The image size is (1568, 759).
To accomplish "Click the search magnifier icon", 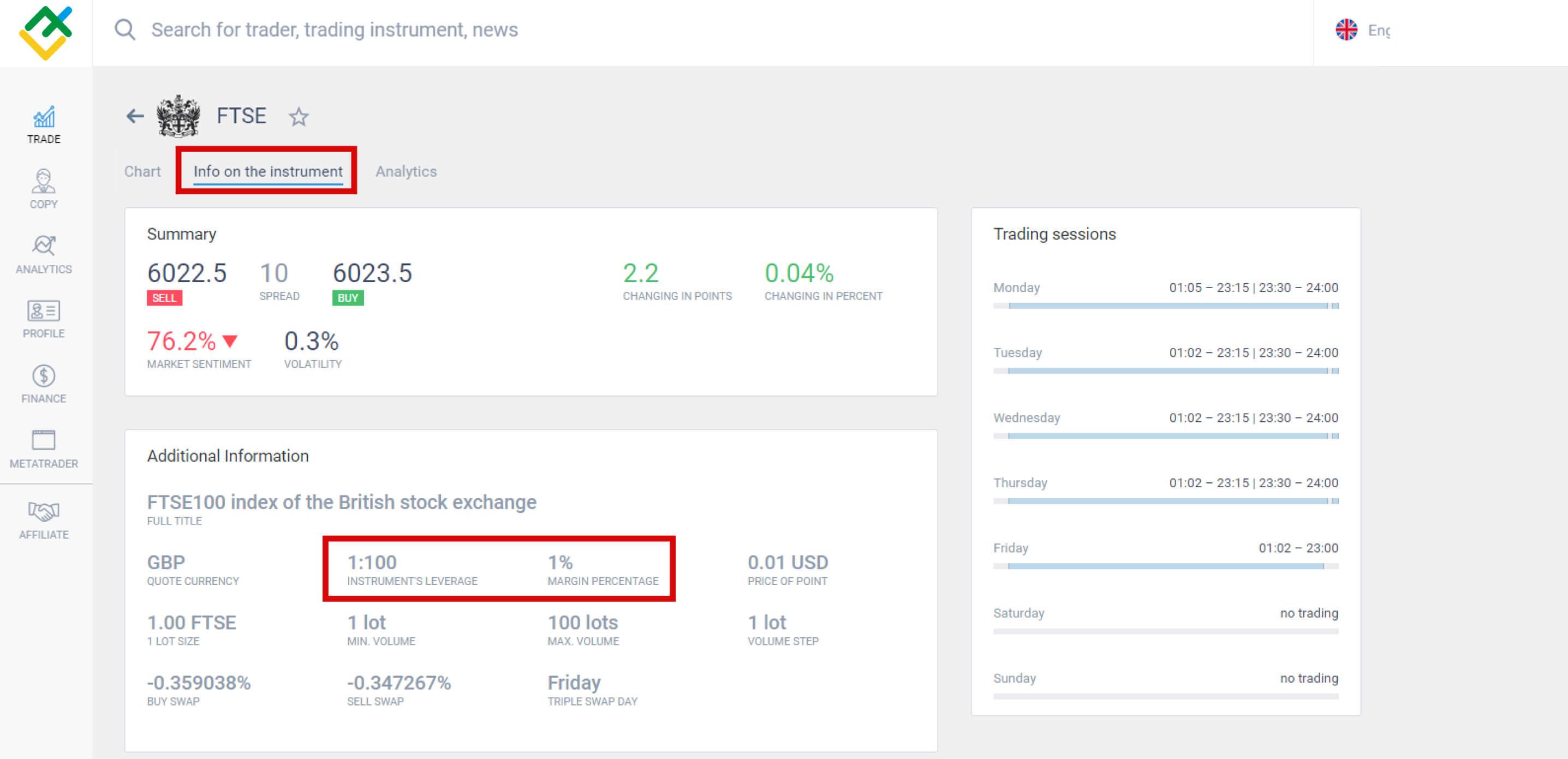I will click(x=125, y=29).
